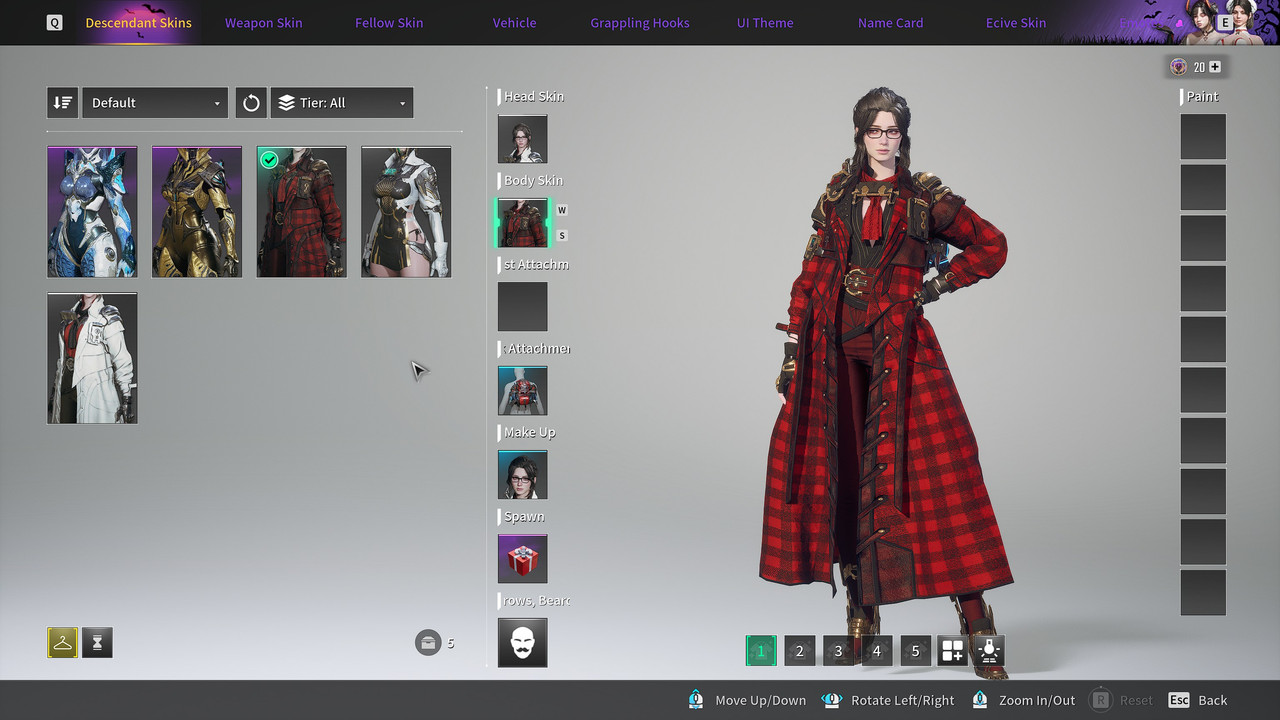This screenshot has width=1280, height=720.
Task: Expand the Tier: All filter dropdown
Action: pyautogui.click(x=342, y=103)
